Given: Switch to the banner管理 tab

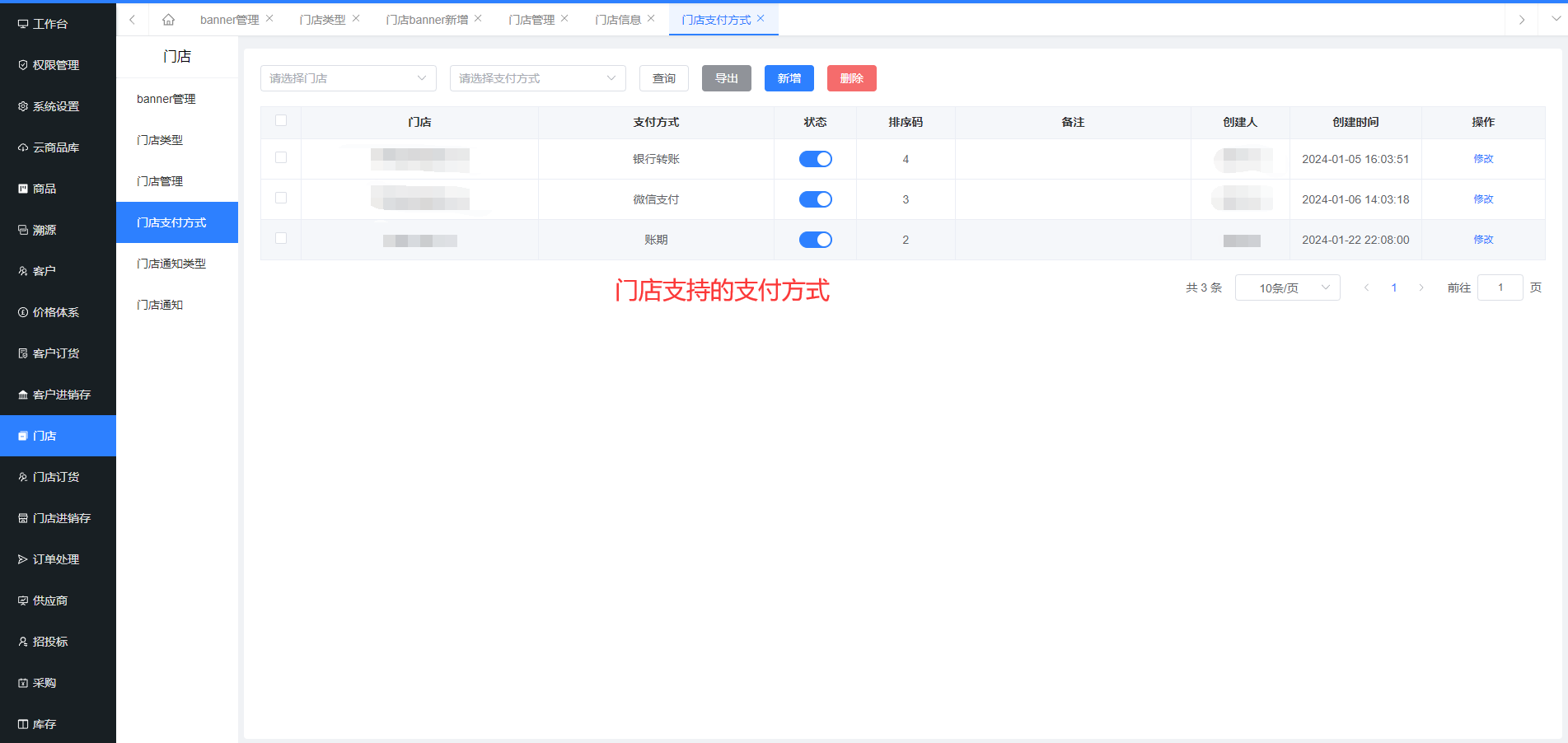Looking at the screenshot, I should (229, 20).
